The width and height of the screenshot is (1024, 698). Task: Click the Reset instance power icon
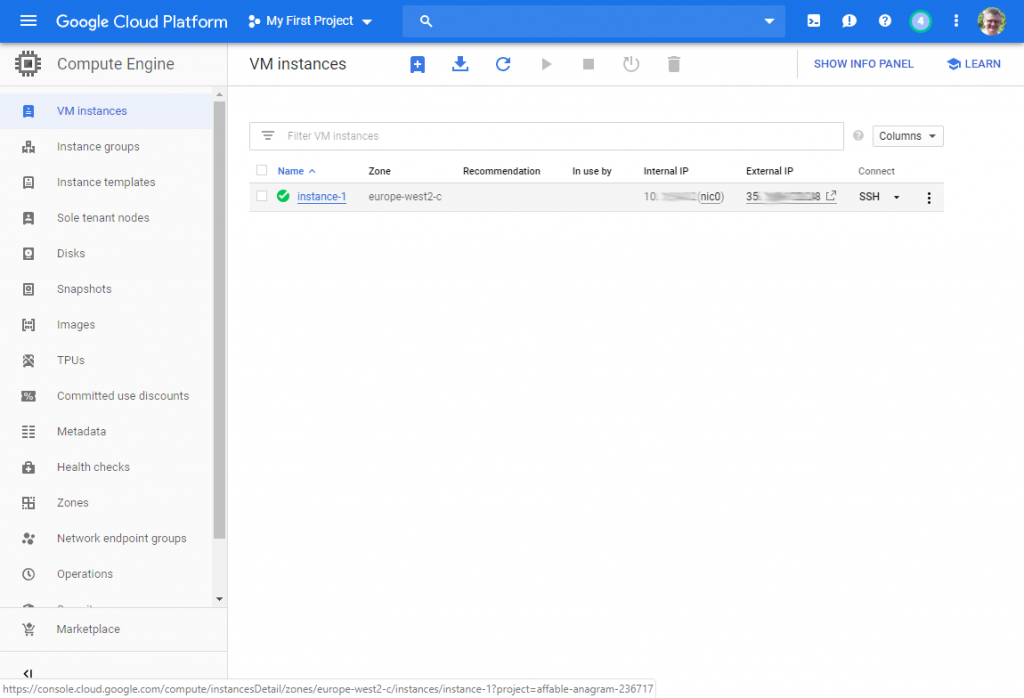pos(631,64)
